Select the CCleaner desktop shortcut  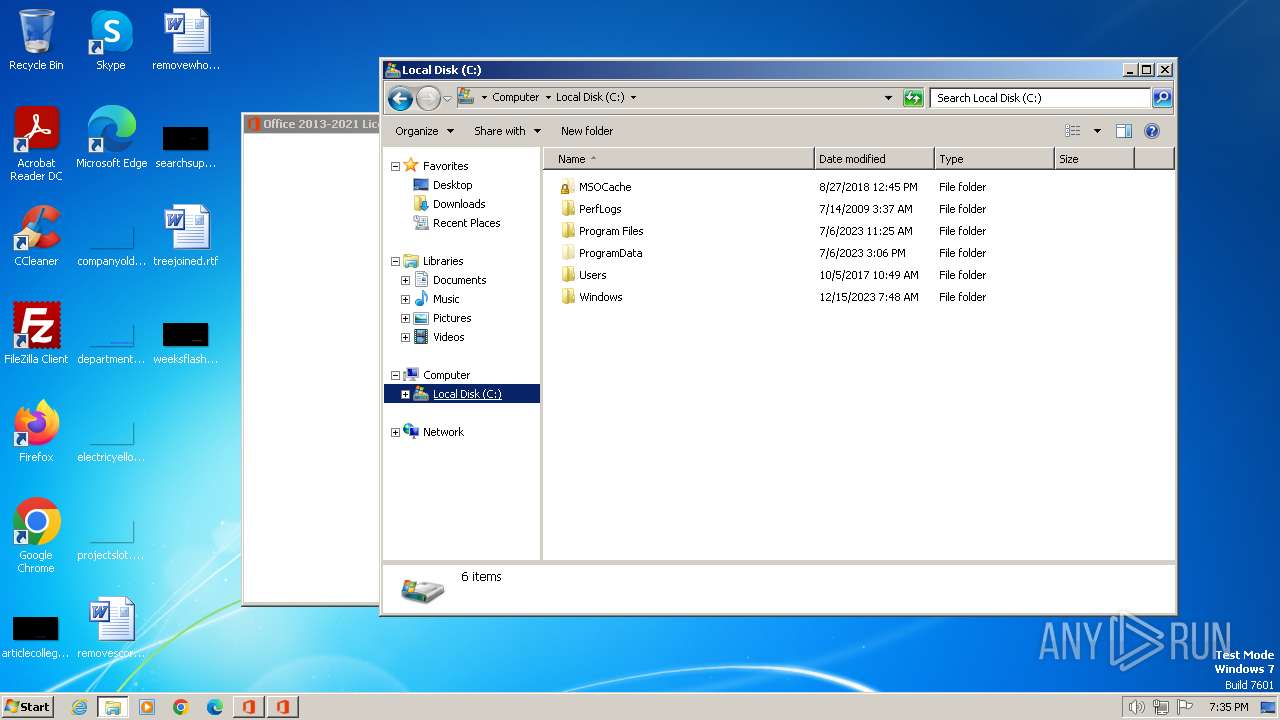point(36,236)
